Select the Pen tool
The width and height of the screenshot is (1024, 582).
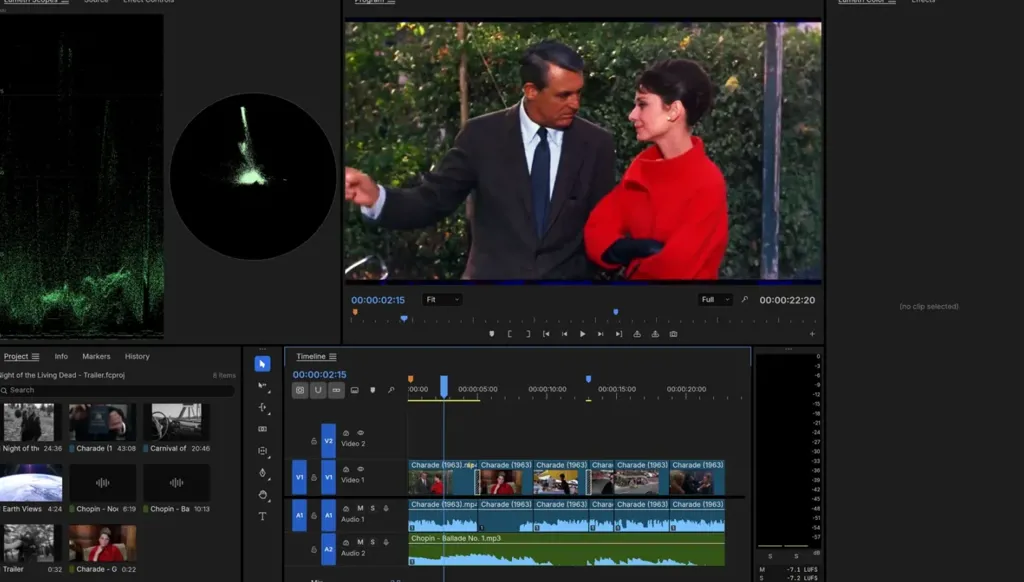click(x=263, y=473)
